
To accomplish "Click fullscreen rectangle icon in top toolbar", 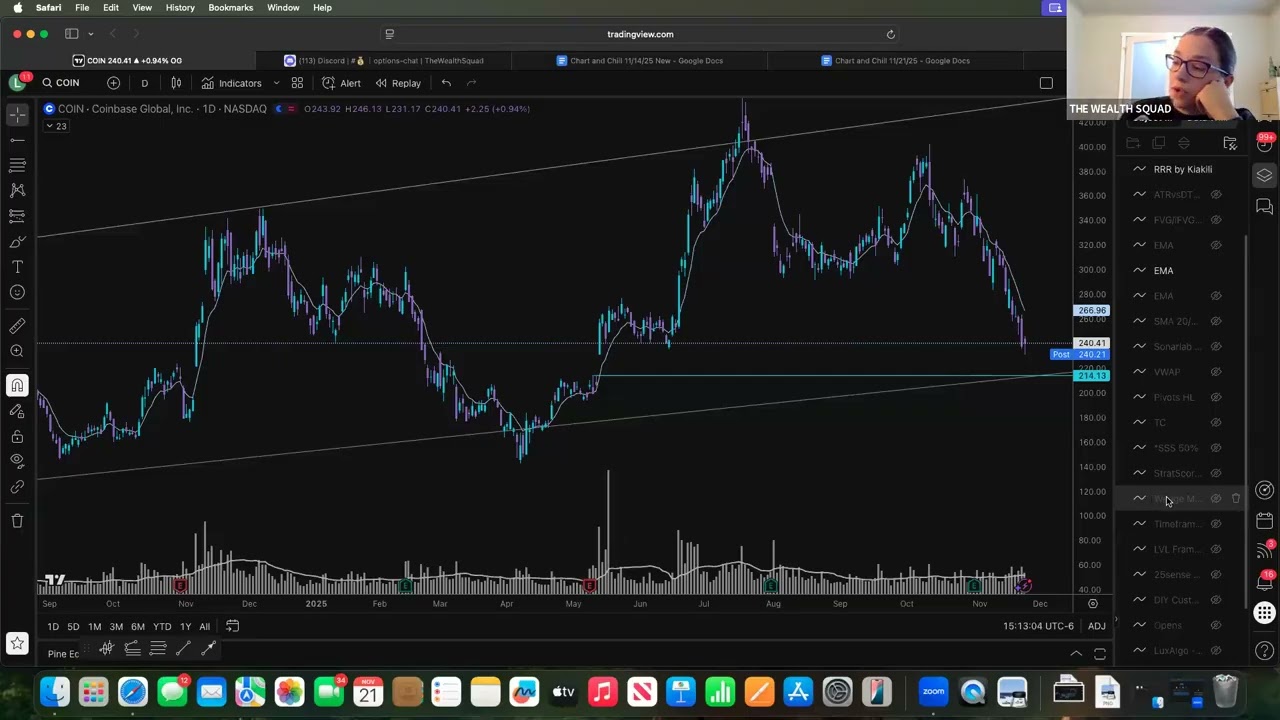I will pos(1046,83).
